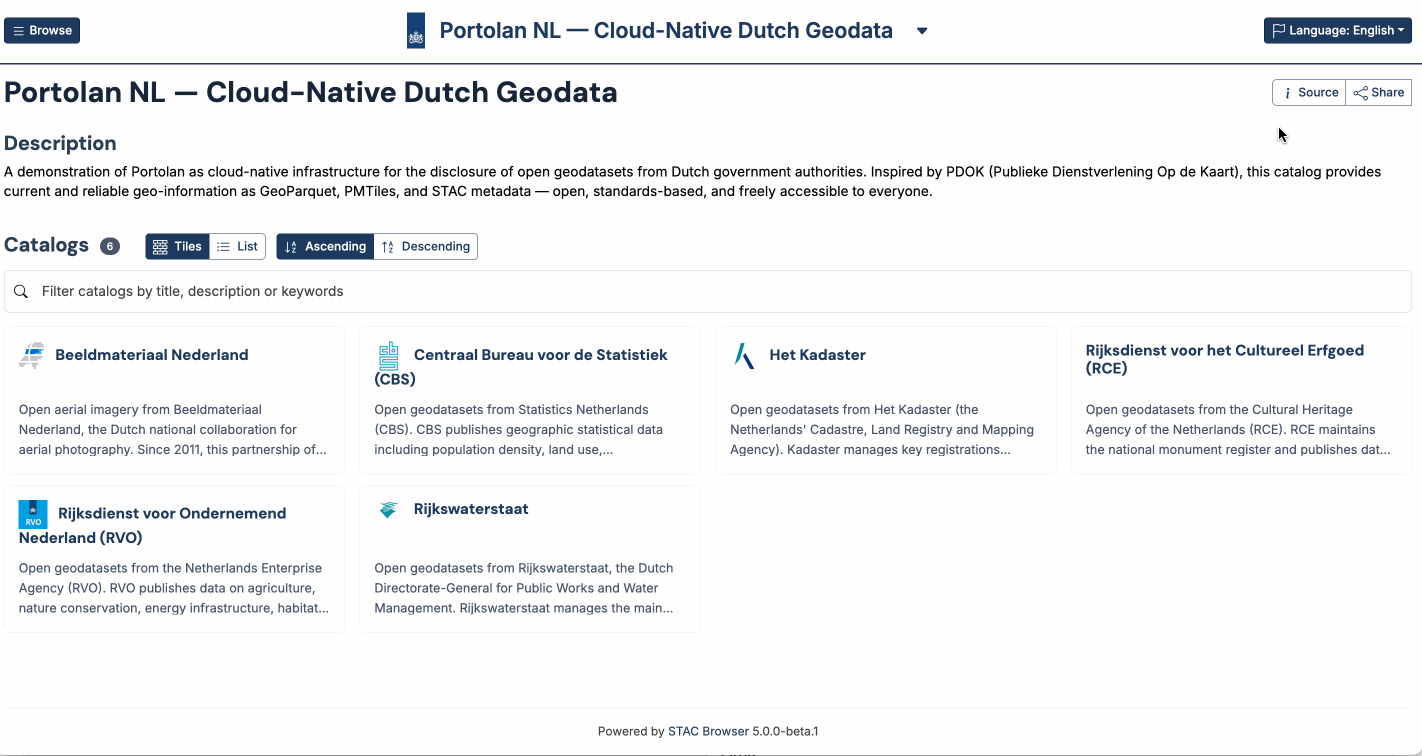Viewport: 1422px width, 756px height.
Task: Click the Catalogs section heading
Action: coord(47,245)
